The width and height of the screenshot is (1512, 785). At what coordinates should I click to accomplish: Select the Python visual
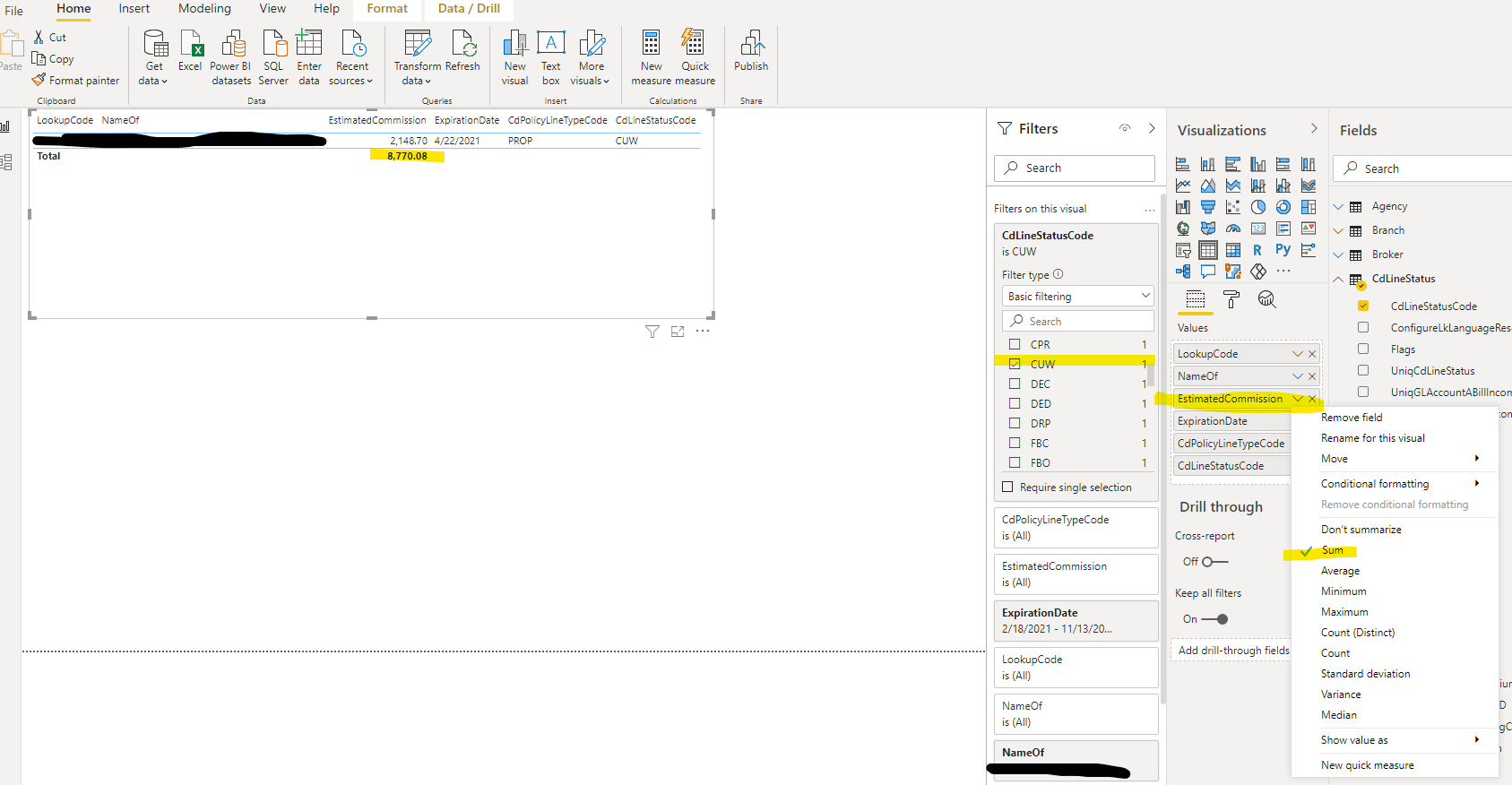pos(1283,249)
